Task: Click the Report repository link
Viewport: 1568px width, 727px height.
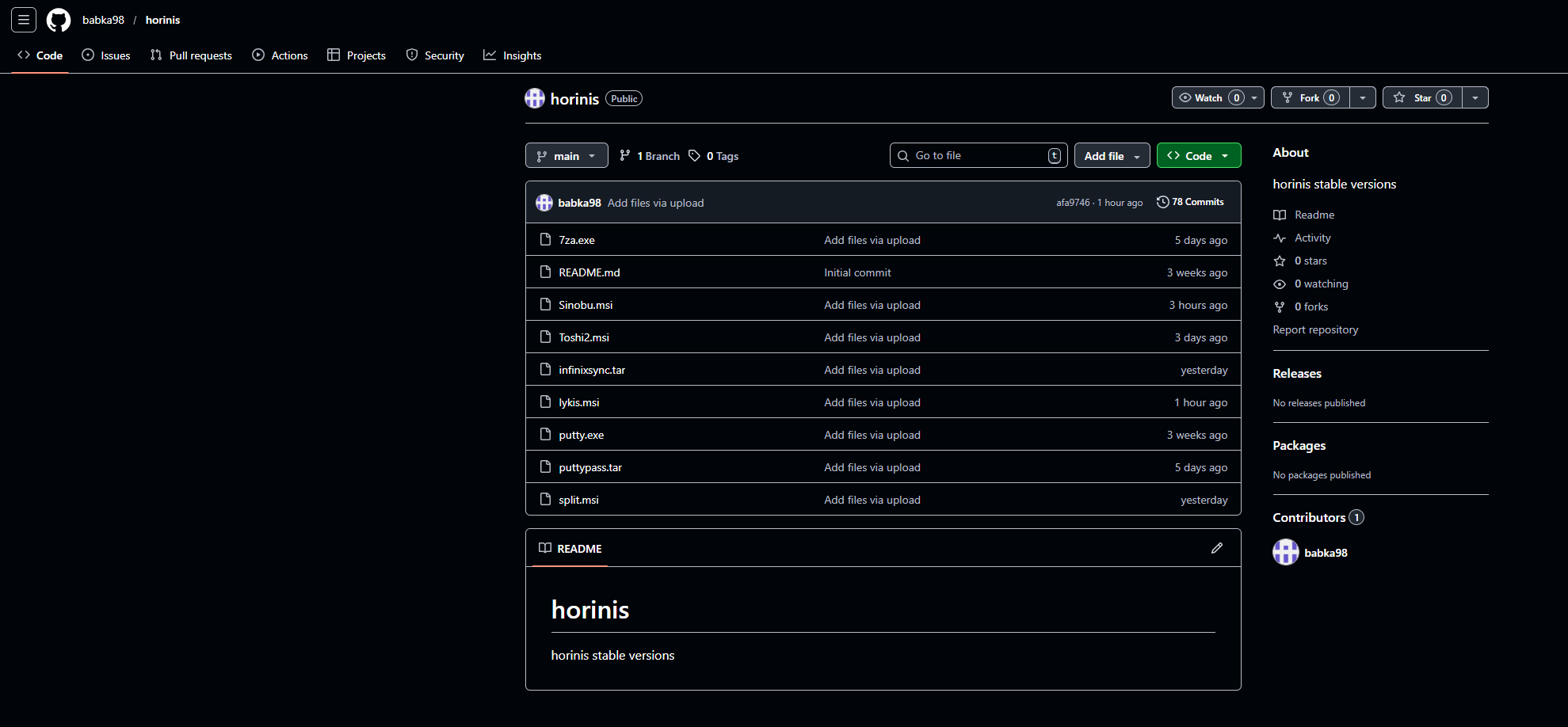Action: pos(1315,329)
